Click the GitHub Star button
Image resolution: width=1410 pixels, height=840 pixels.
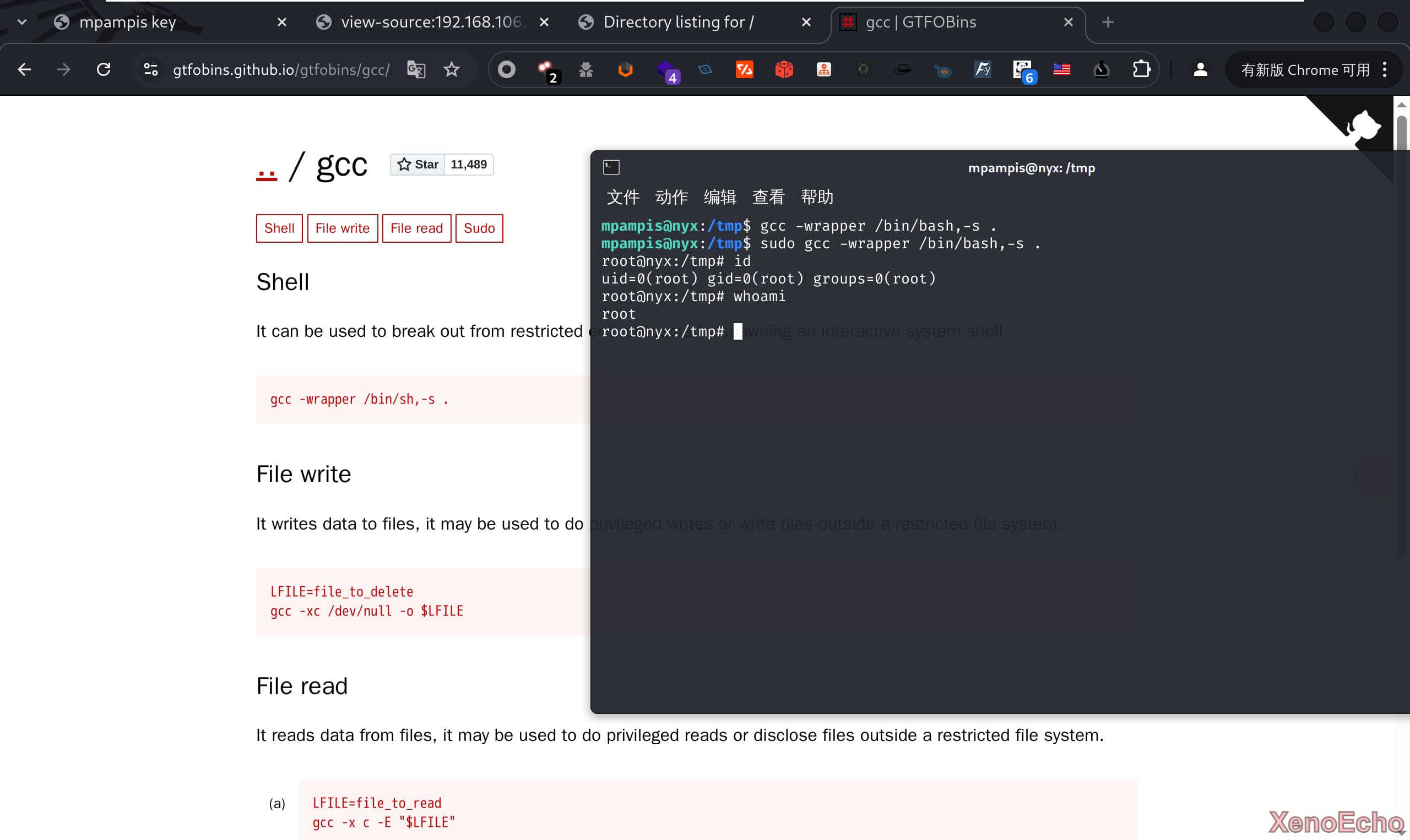tap(418, 165)
